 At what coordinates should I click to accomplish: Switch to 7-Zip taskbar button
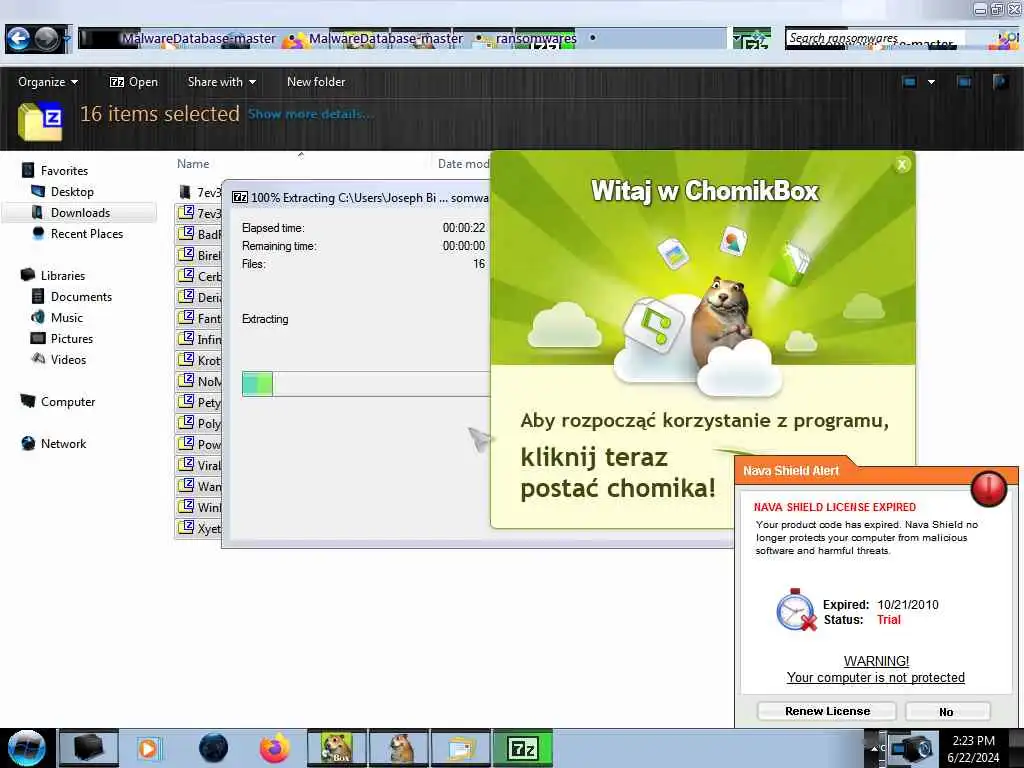(522, 748)
